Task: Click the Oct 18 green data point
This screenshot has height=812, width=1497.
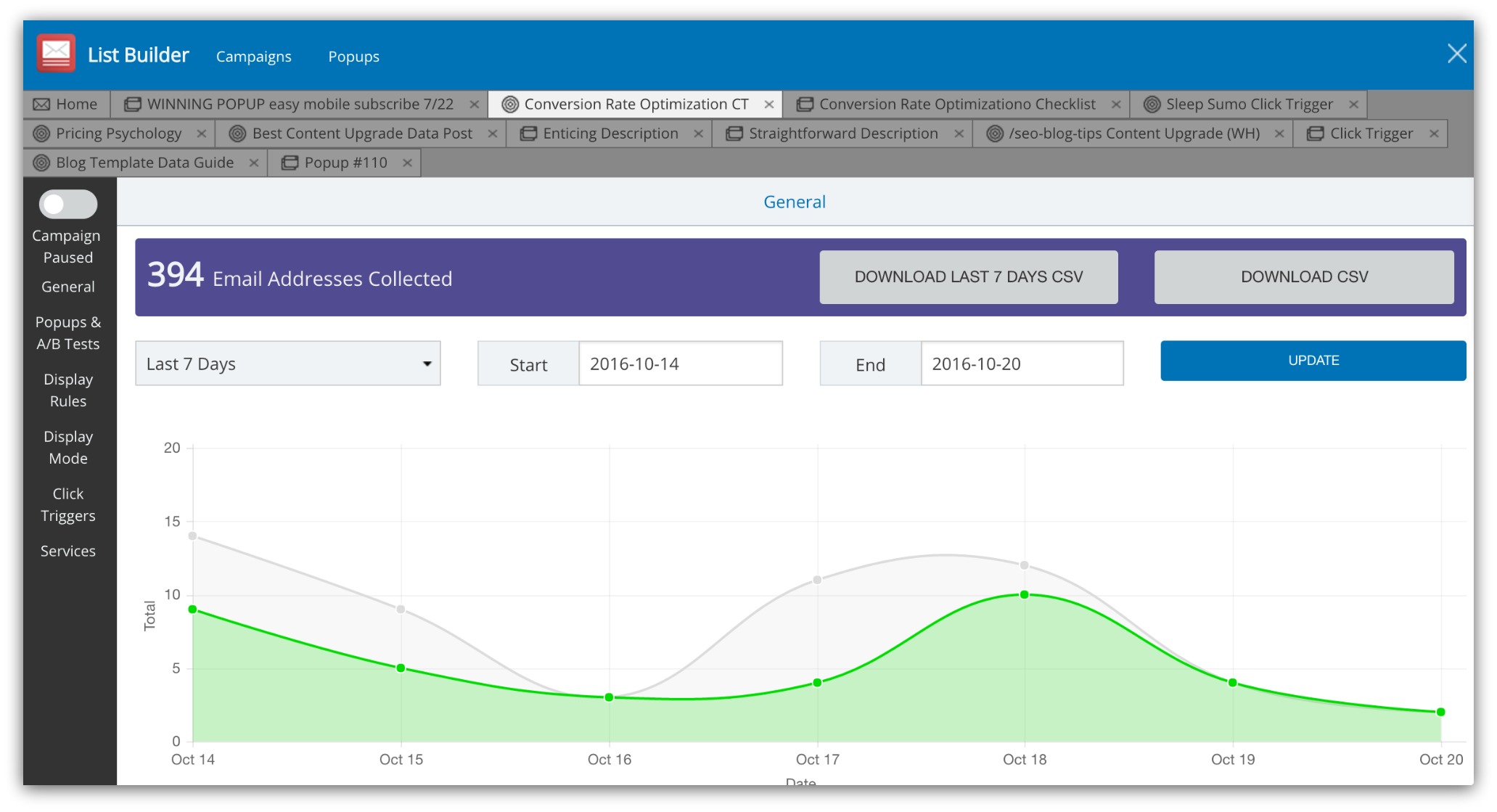Action: (x=1024, y=595)
